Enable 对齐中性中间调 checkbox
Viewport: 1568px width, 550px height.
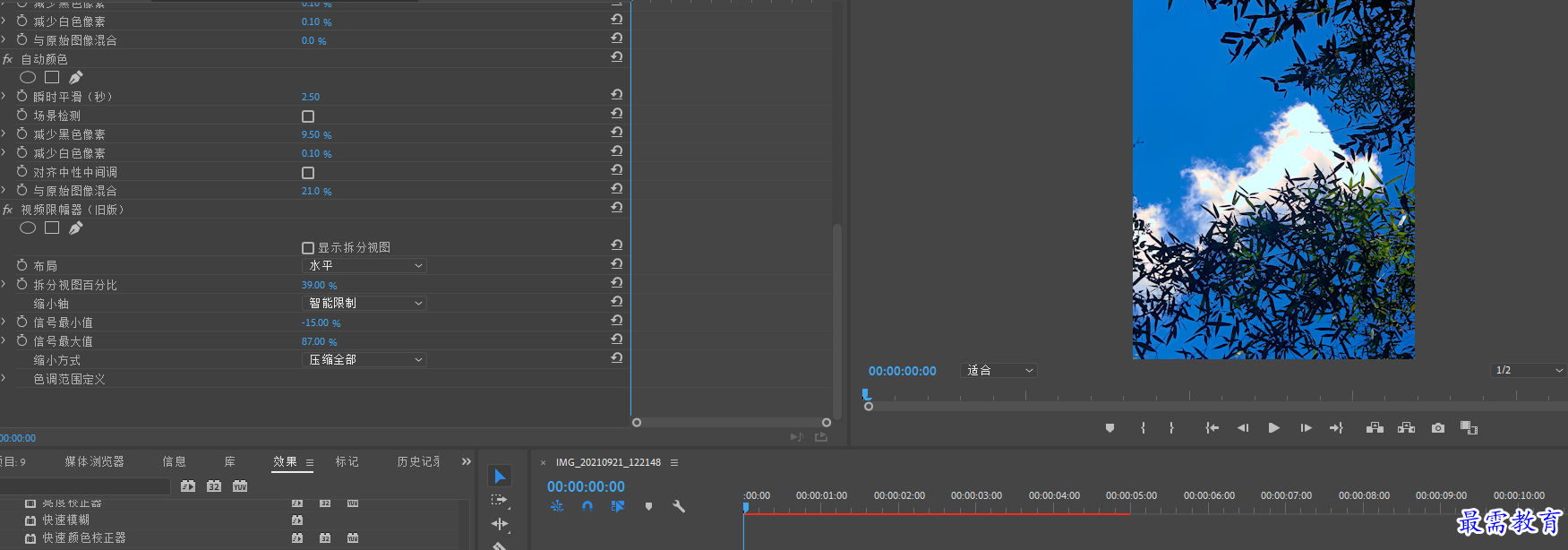coord(308,173)
